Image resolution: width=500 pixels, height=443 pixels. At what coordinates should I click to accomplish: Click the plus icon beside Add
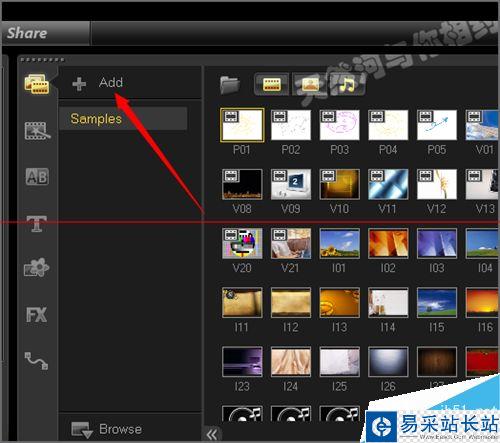tap(79, 84)
